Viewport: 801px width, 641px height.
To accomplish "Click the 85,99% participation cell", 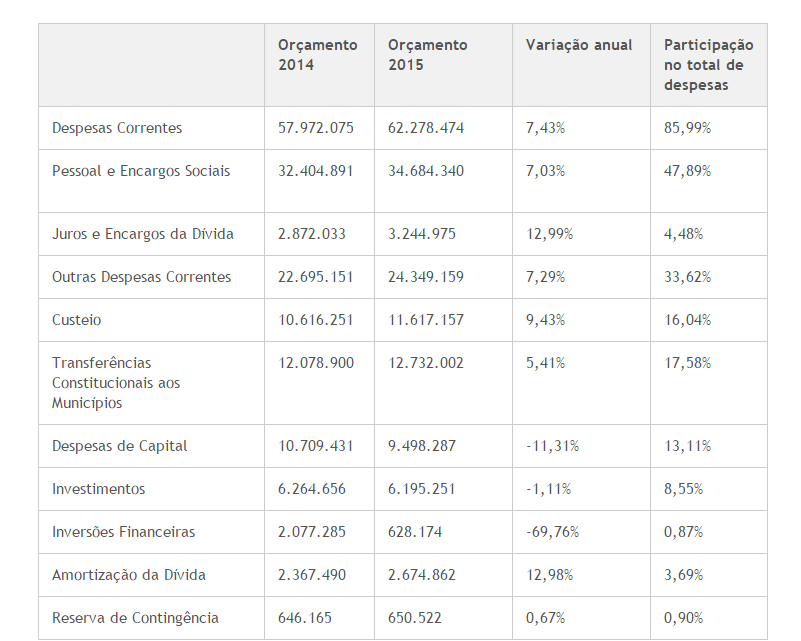I will [687, 128].
